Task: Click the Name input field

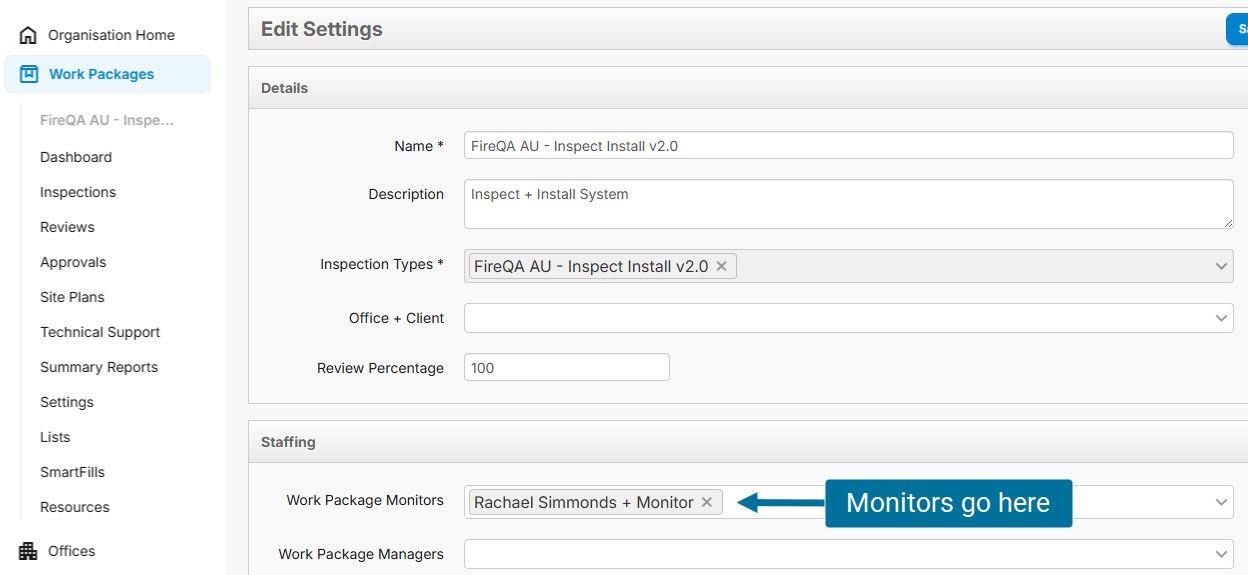Action: tap(848, 146)
